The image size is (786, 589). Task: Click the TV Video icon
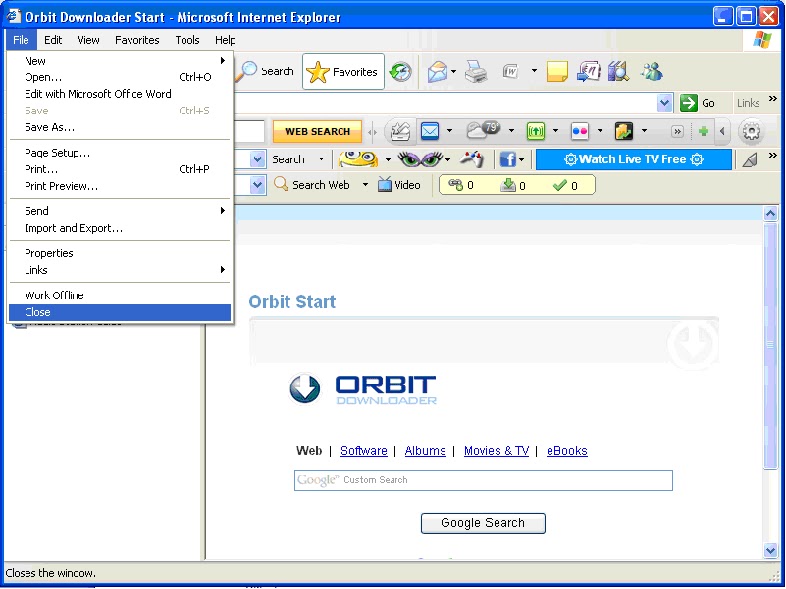(399, 185)
